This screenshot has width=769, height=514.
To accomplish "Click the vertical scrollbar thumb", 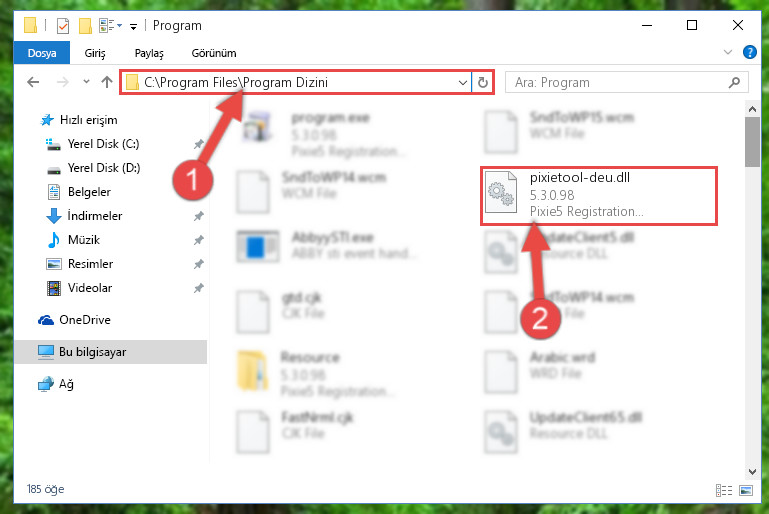I will [x=752, y=142].
